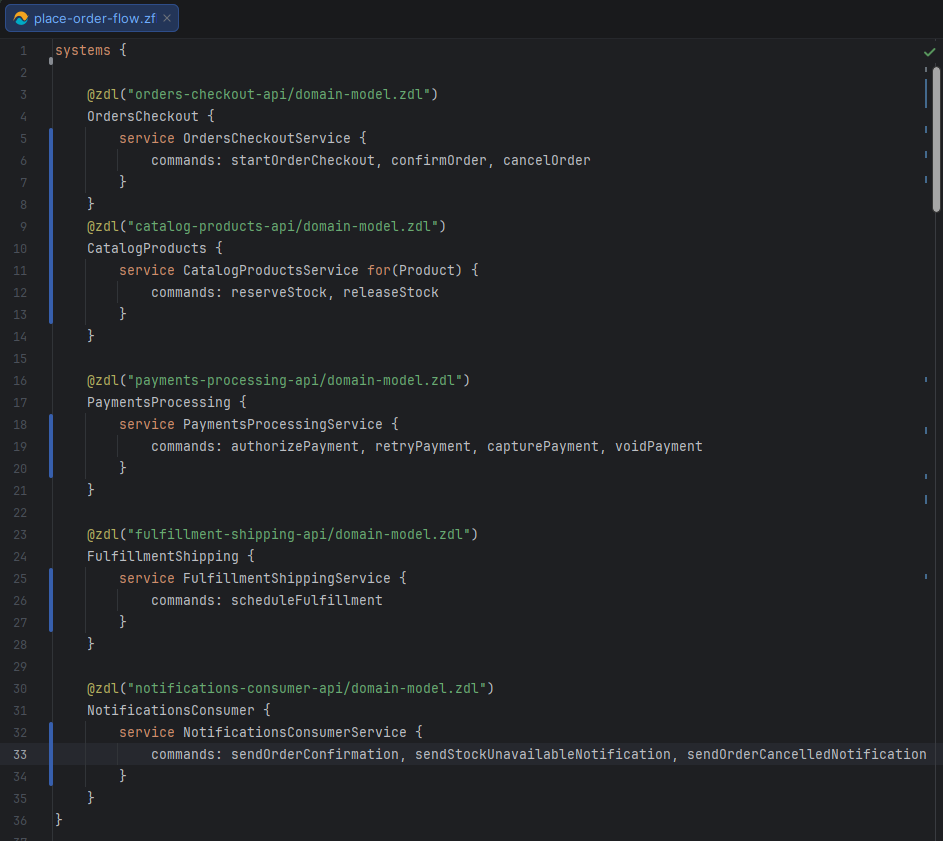Screen dimensions: 943x841
Task: Click the sendStockUnavailableNotification command
Action: [x=542, y=755]
